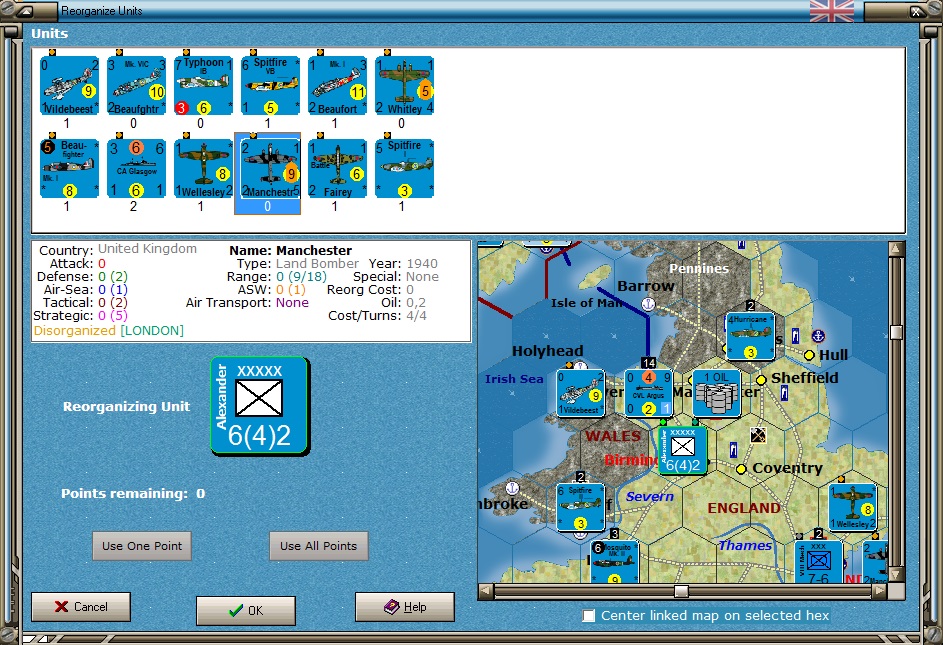Open the Help button
This screenshot has width=943, height=645.
405,606
